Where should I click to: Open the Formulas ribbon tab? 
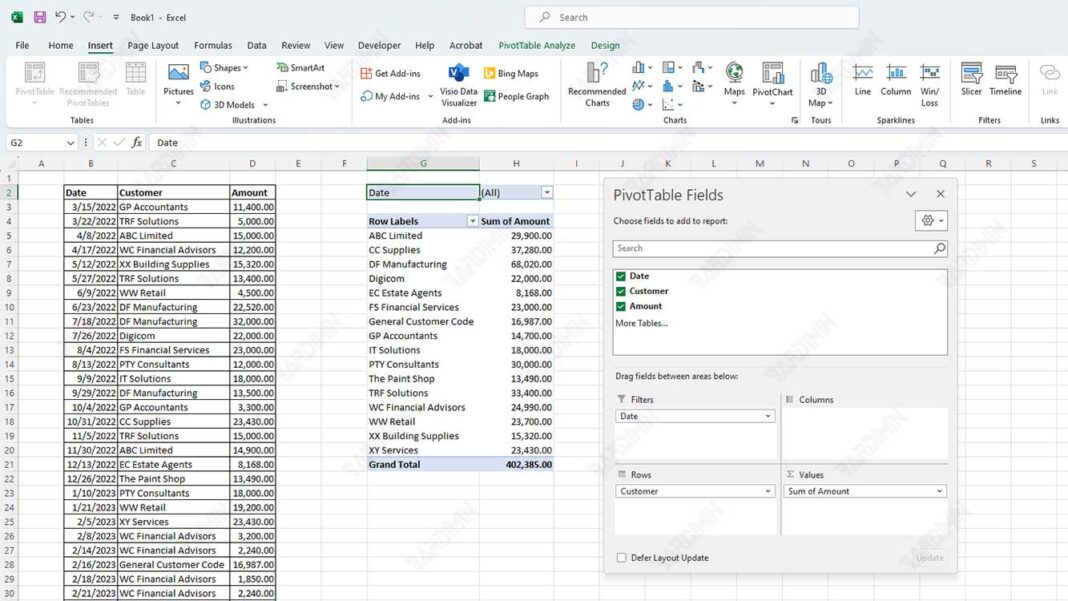[213, 45]
